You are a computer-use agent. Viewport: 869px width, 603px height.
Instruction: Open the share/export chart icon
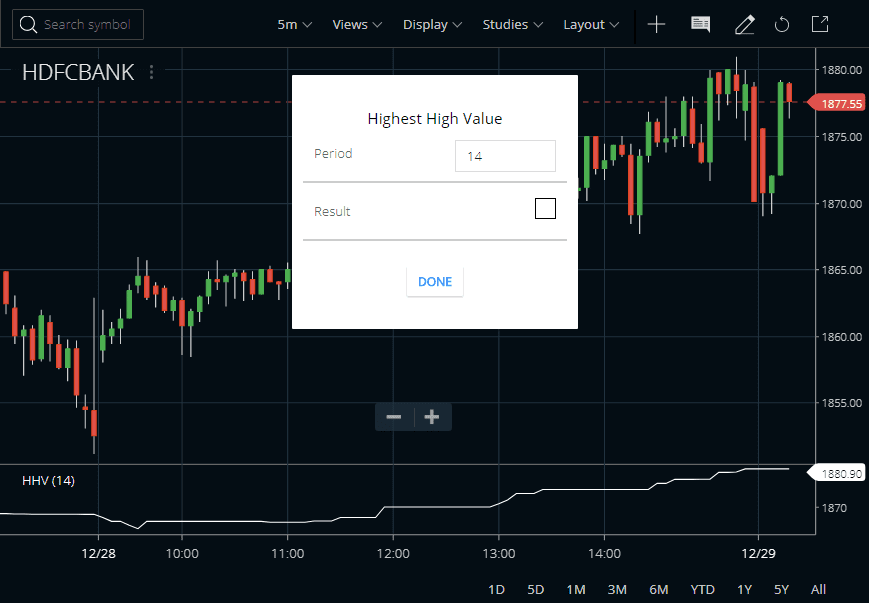click(x=819, y=24)
